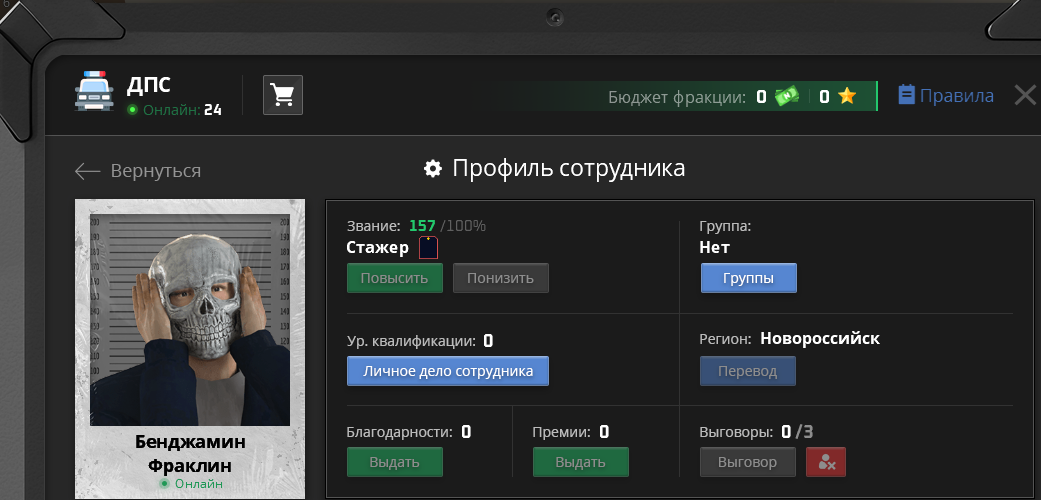The width and height of the screenshot is (1041, 500).
Task: Click the region value Новороссийск
Action: (x=820, y=339)
